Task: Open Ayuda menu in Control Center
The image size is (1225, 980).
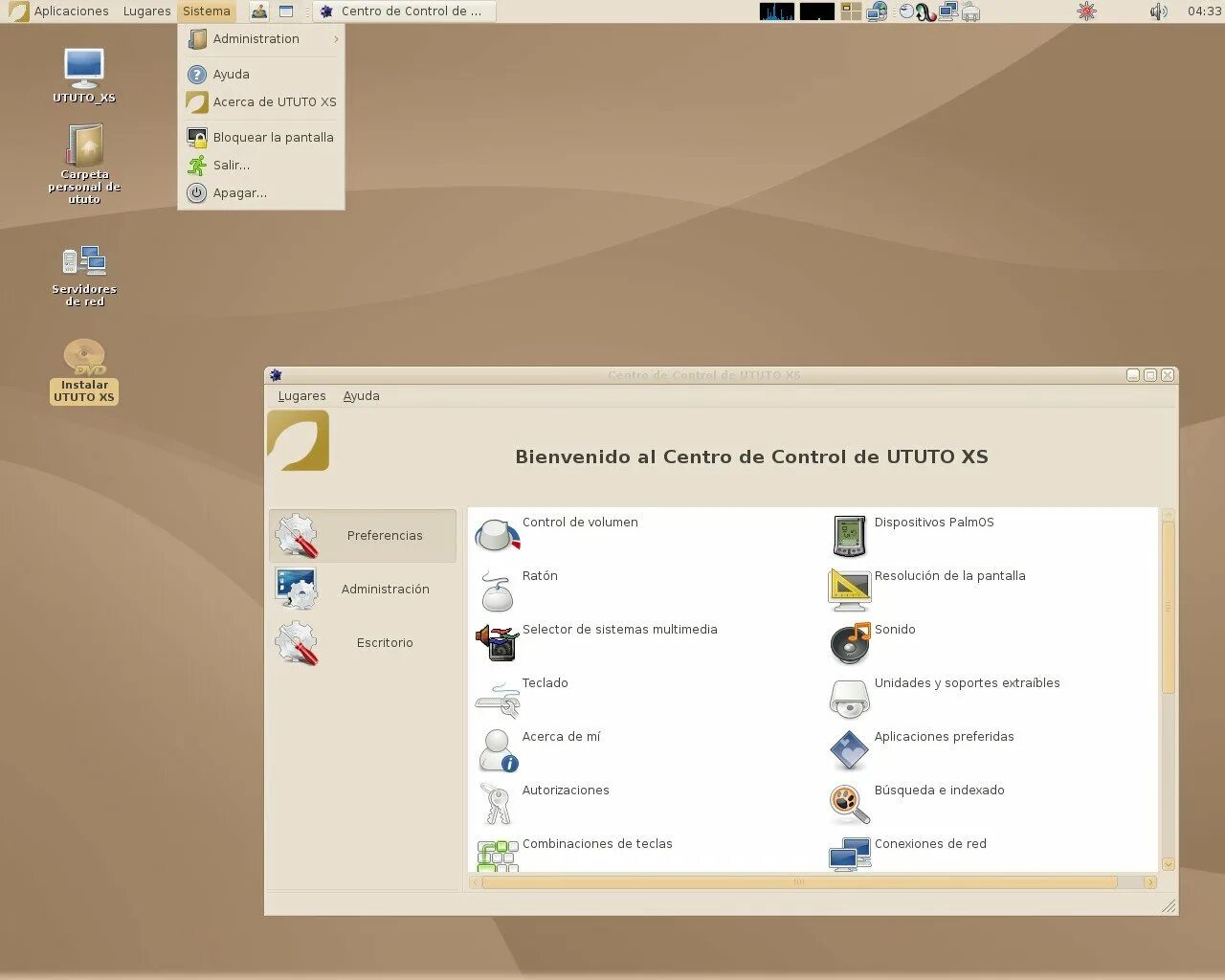Action: [x=361, y=396]
